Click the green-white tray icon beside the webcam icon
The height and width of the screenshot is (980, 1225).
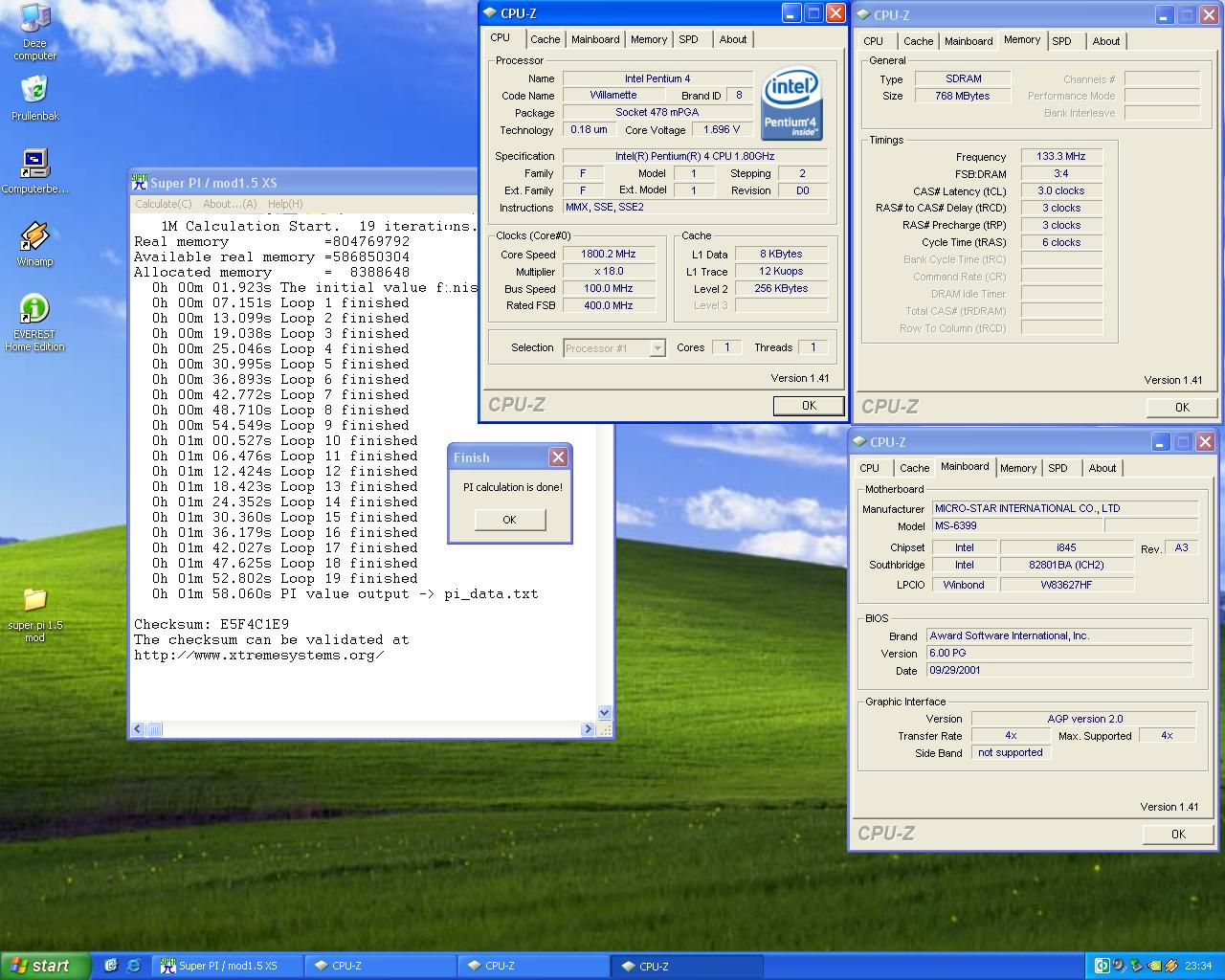(x=1102, y=966)
